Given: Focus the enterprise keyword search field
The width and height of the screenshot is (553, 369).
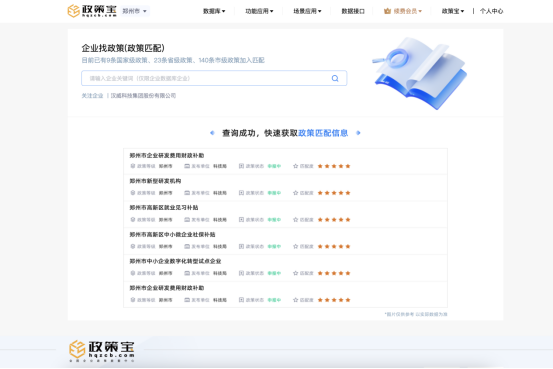Looking at the screenshot, I should point(214,78).
